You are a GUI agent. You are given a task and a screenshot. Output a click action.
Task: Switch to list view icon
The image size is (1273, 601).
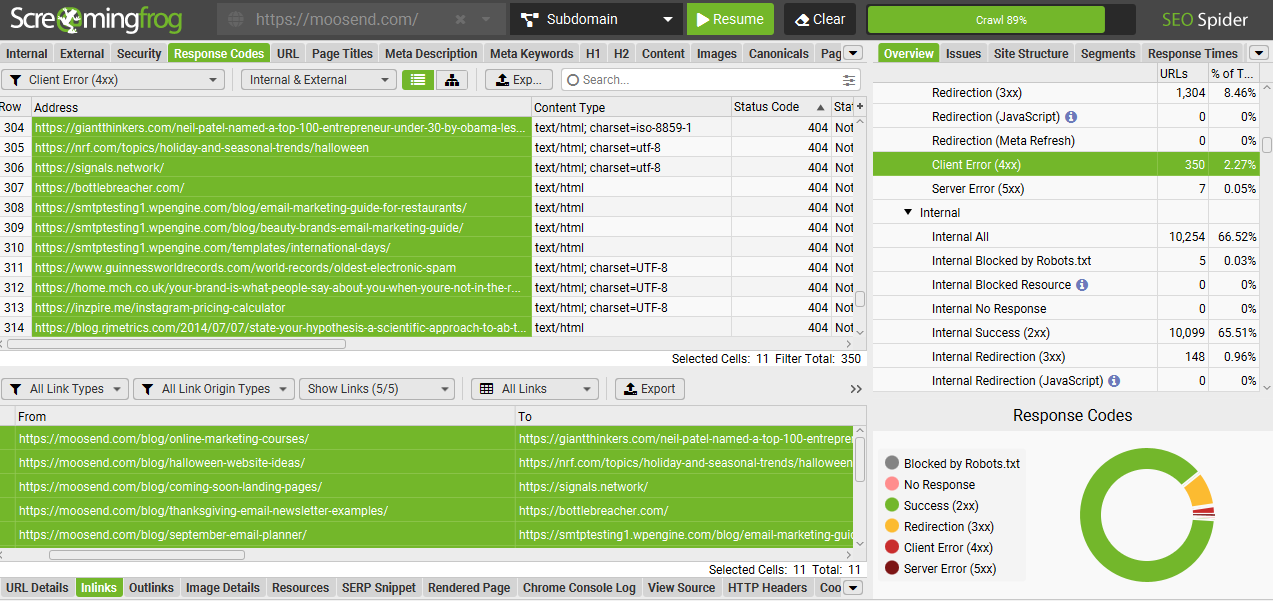tap(418, 80)
